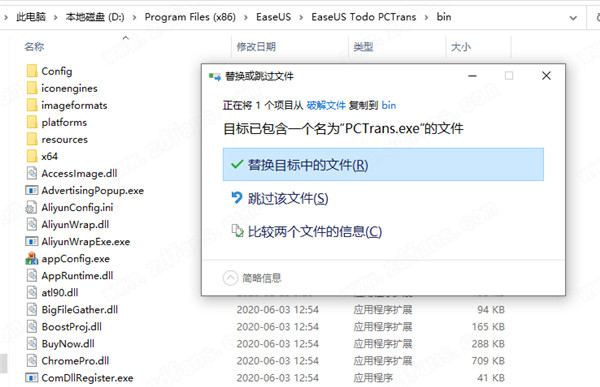Select the BoostProj.dll file icon
This screenshot has height=387, width=600.
tap(32, 327)
